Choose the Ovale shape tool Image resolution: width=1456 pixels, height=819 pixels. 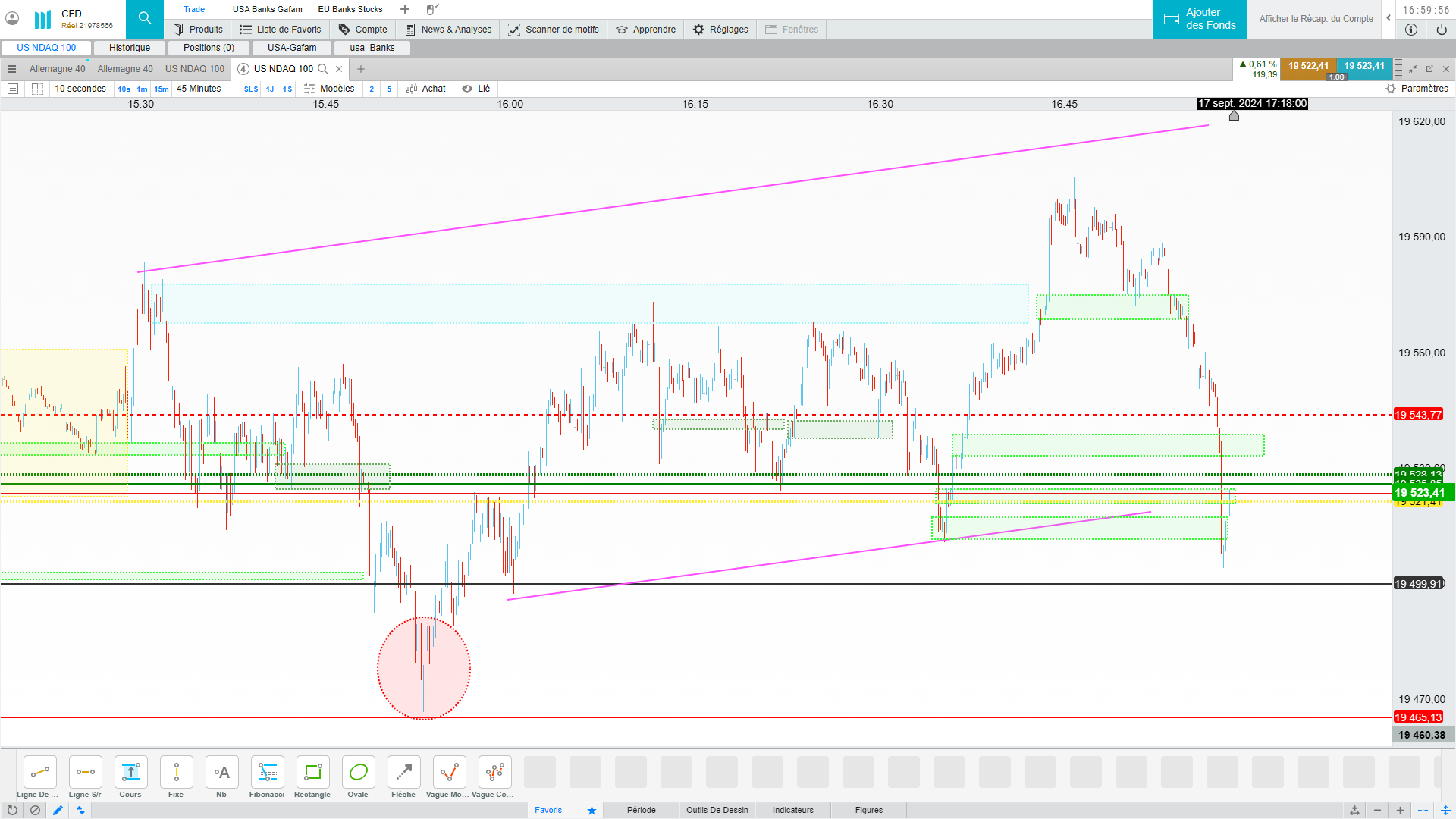pos(358,773)
